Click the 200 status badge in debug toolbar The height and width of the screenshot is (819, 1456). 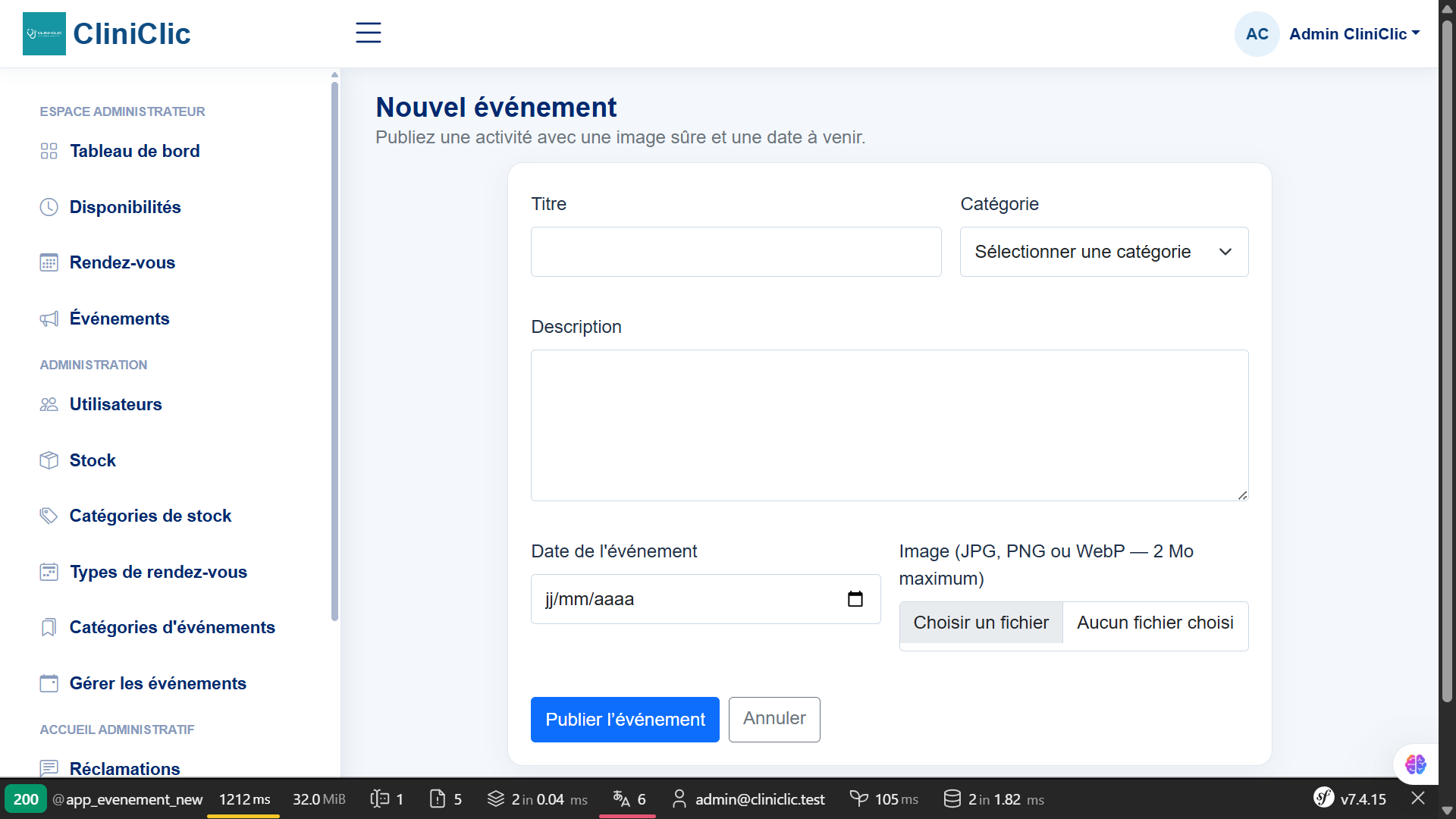[26, 799]
